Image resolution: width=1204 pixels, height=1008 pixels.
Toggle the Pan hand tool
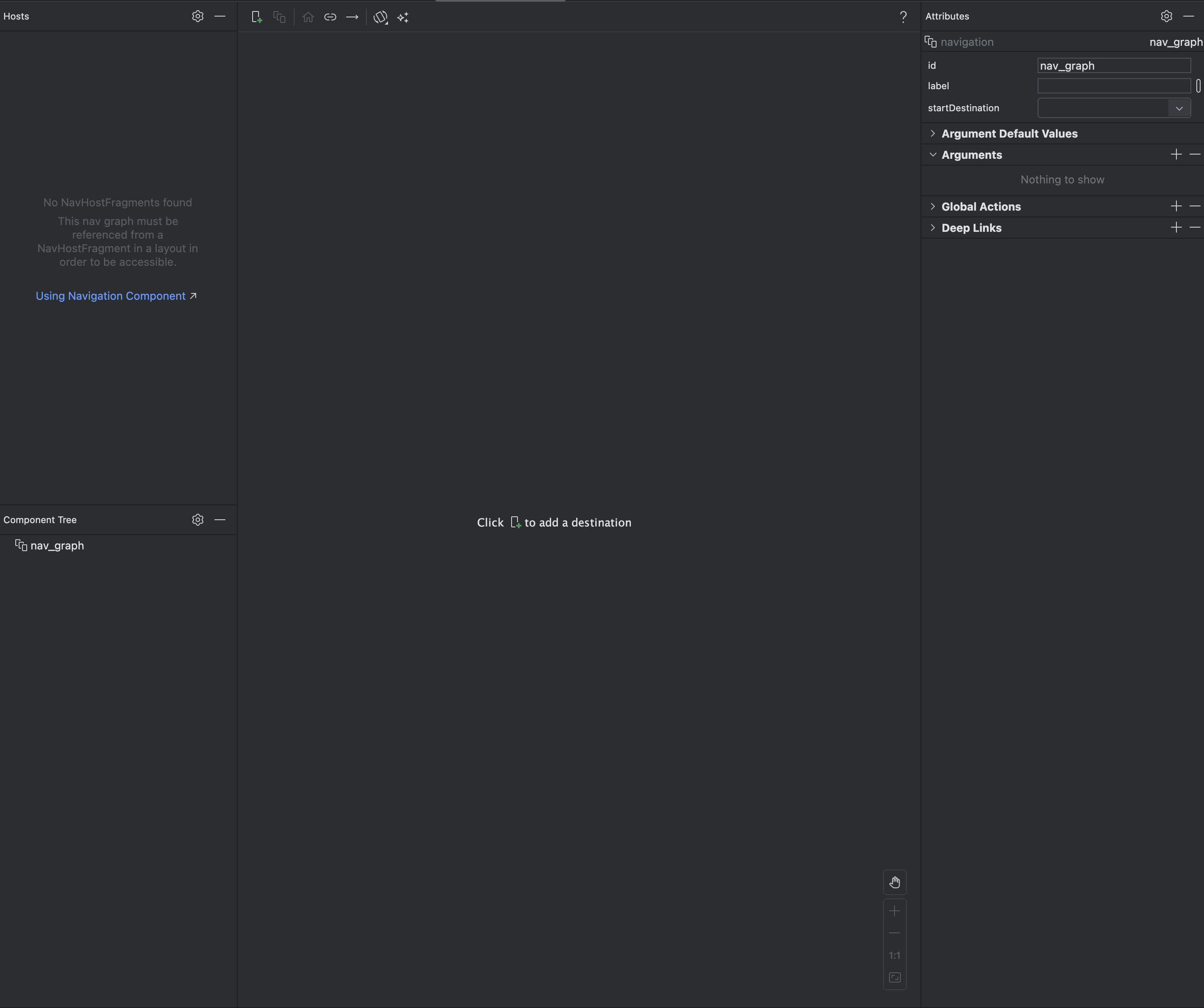[x=895, y=882]
